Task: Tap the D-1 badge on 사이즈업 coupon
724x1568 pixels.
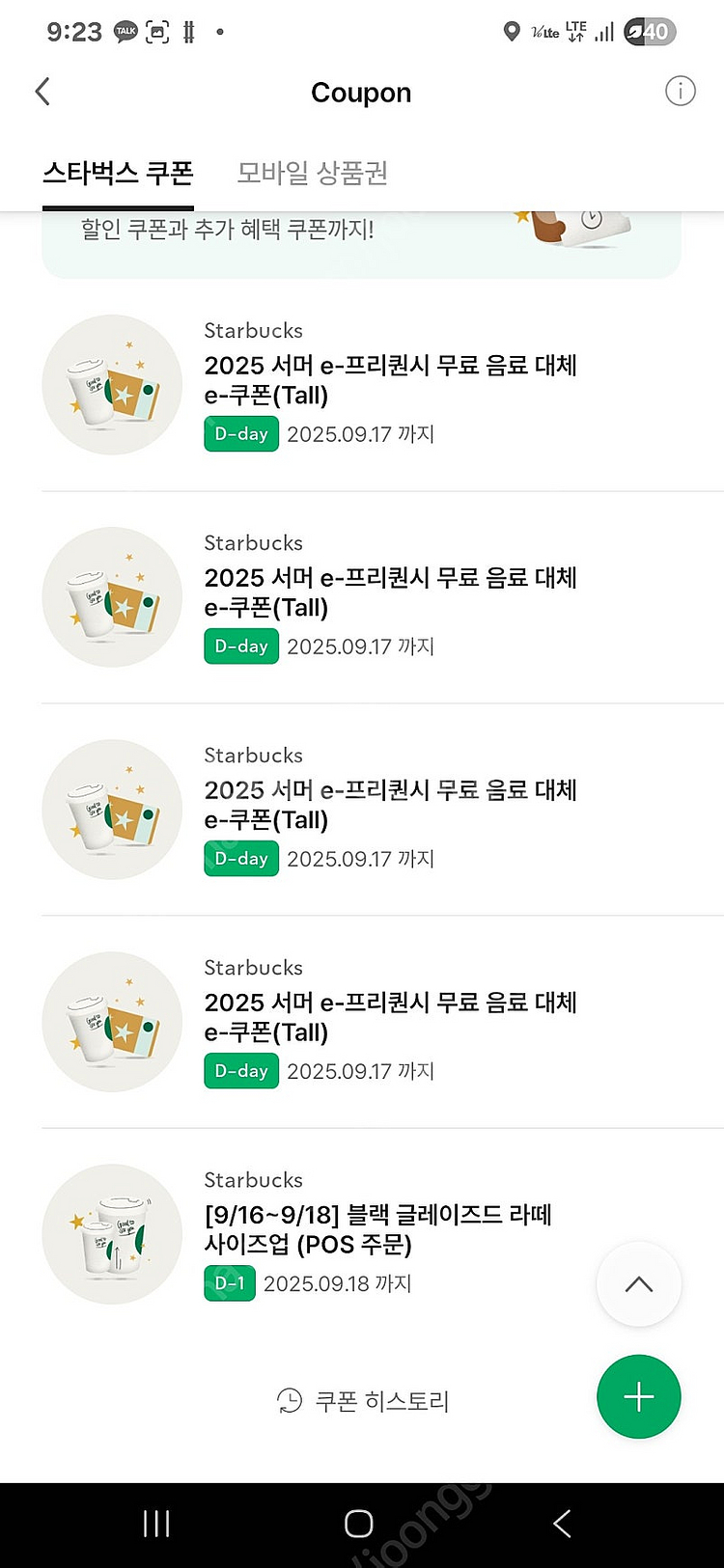Action: pyautogui.click(x=230, y=1283)
